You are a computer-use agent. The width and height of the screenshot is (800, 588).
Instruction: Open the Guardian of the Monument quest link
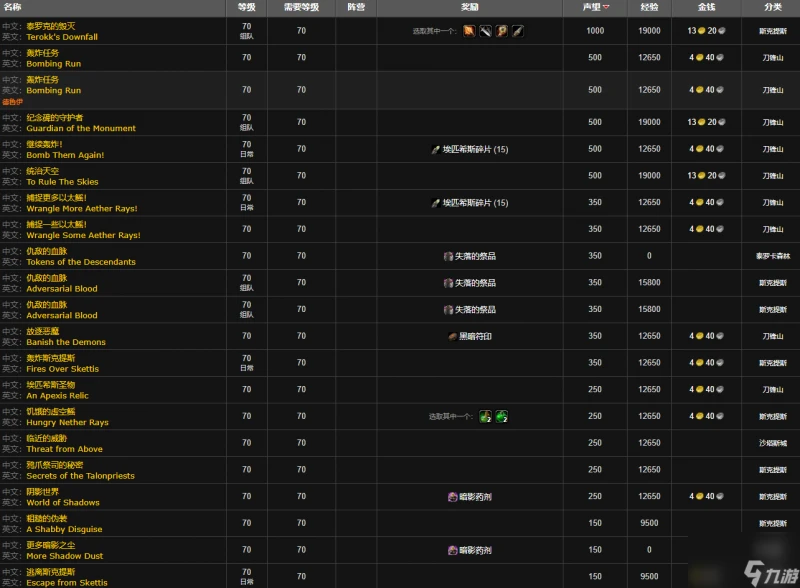(x=81, y=129)
